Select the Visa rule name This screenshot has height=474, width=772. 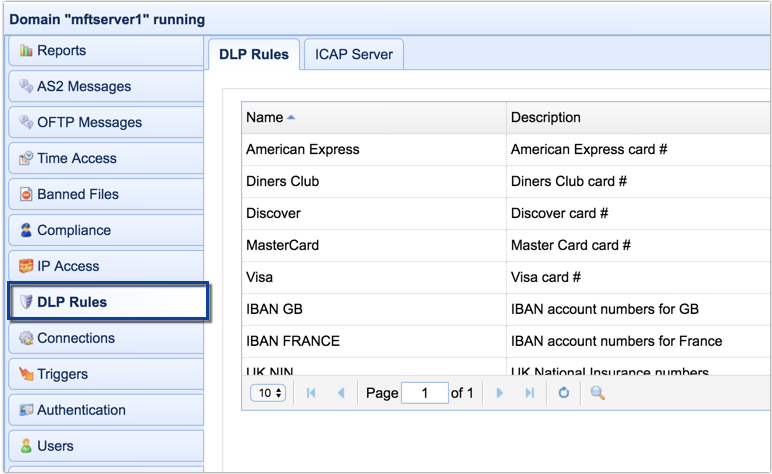(259, 277)
